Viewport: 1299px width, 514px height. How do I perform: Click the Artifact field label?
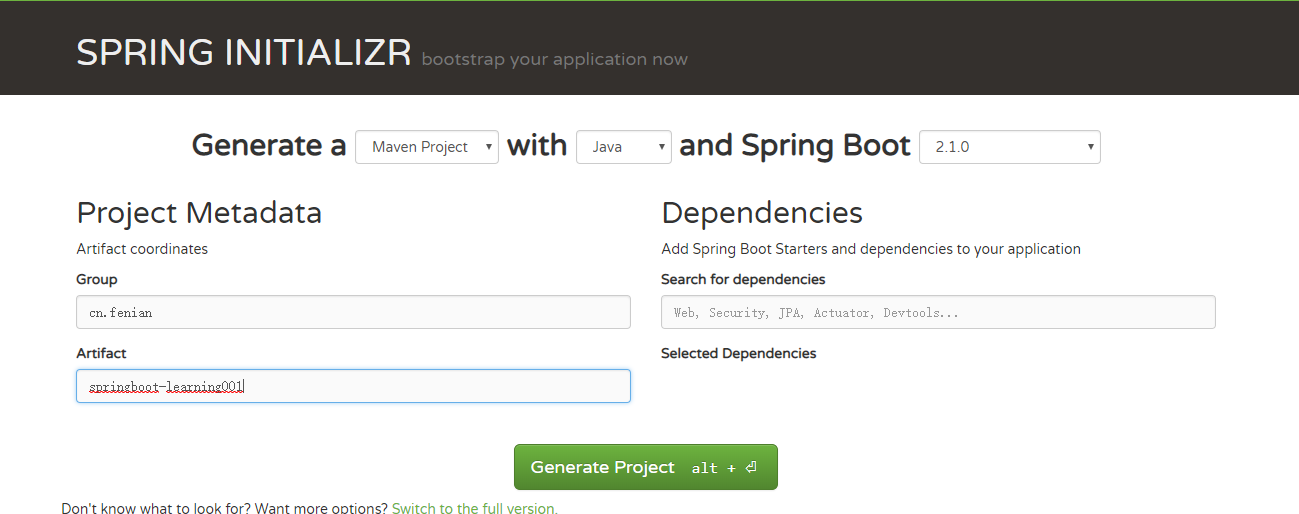click(101, 353)
